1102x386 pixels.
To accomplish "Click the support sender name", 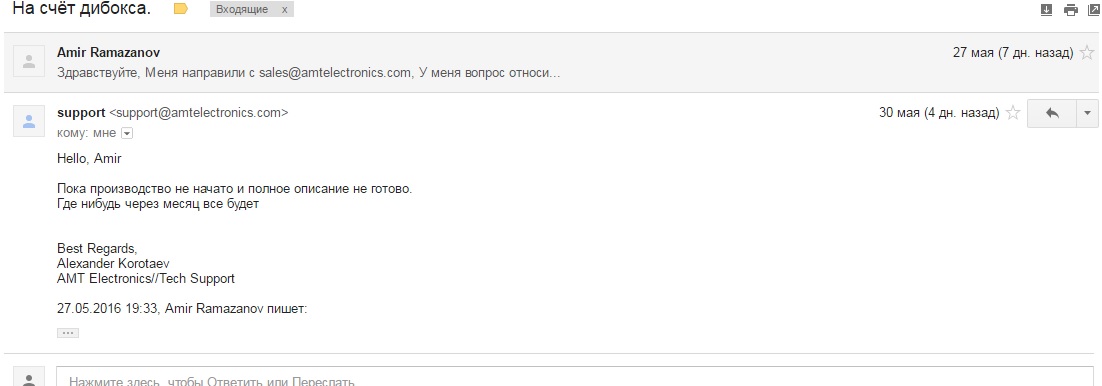I will pos(81,112).
